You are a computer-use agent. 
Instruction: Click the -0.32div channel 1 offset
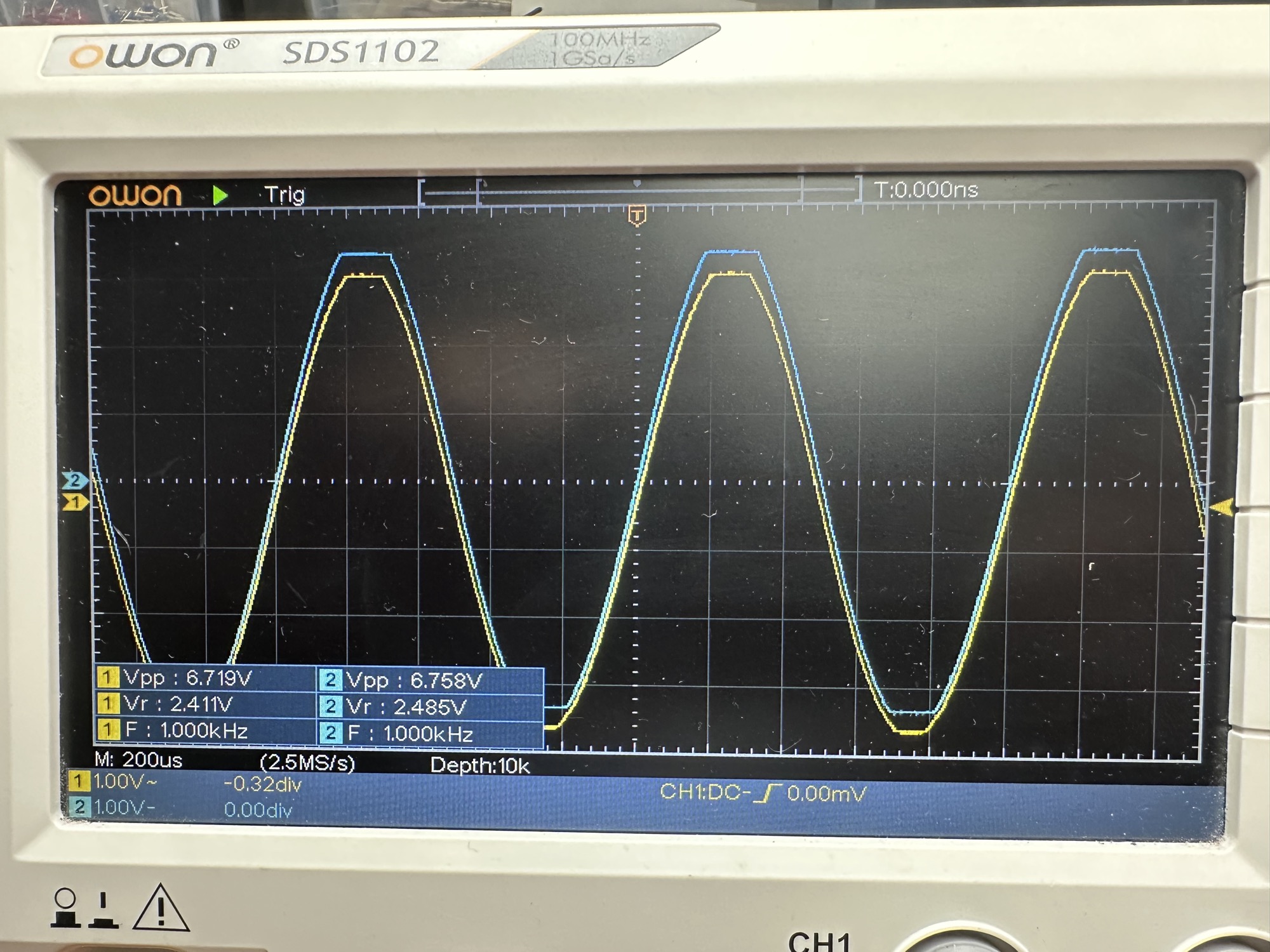263,784
